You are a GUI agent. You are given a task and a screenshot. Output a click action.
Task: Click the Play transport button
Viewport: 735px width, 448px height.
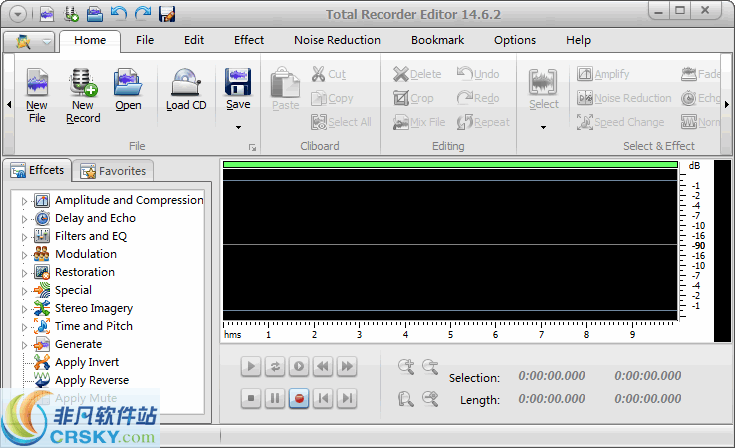(251, 366)
